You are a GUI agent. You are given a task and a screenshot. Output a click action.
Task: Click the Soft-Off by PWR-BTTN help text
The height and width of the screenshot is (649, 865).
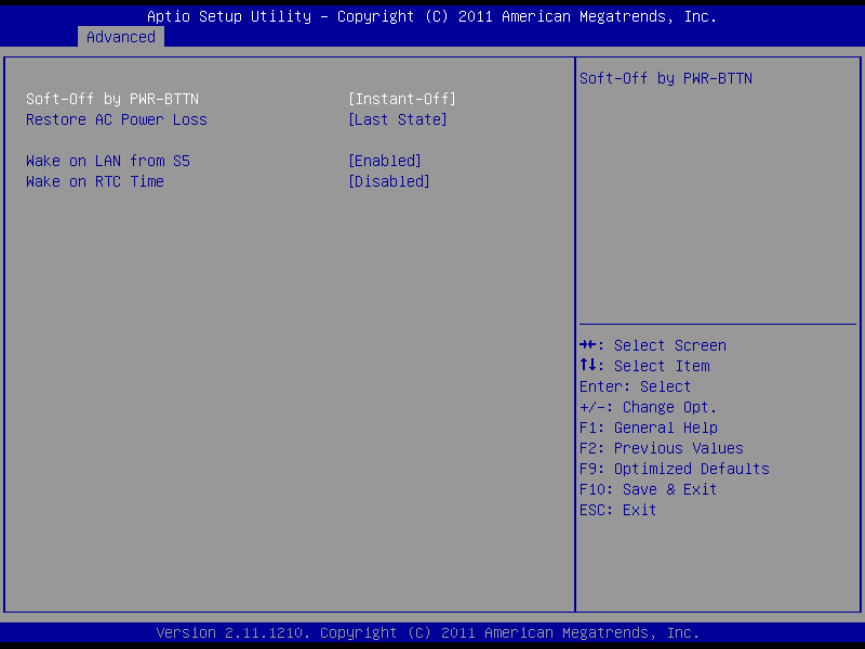tap(666, 78)
